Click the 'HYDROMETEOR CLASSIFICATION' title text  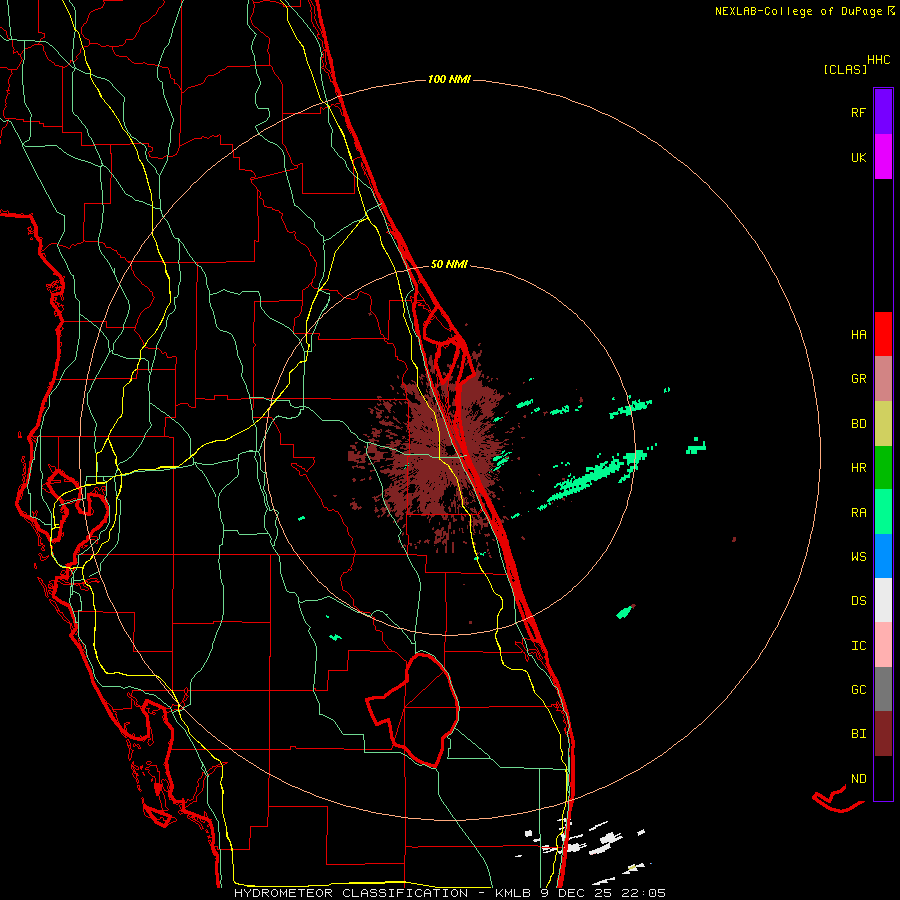pos(351,893)
